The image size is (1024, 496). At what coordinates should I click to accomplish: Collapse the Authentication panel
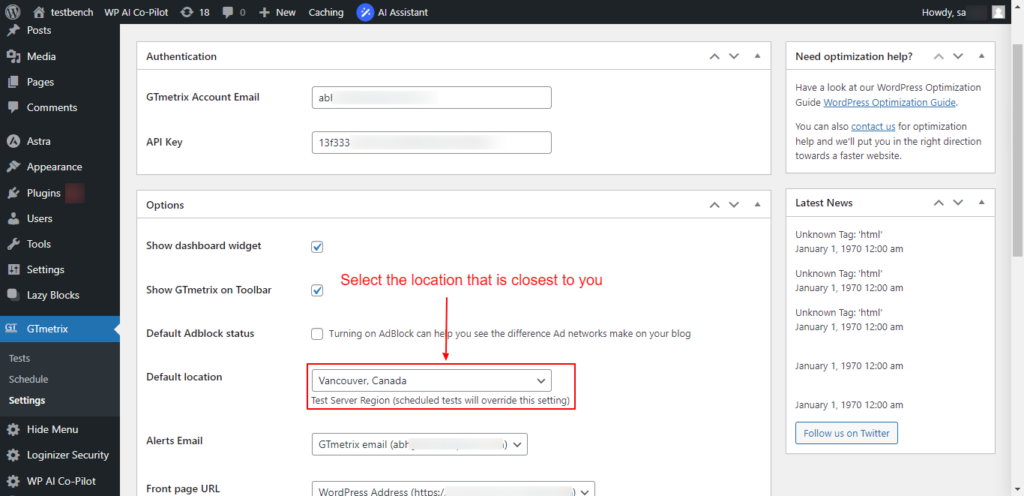pyautogui.click(x=758, y=56)
